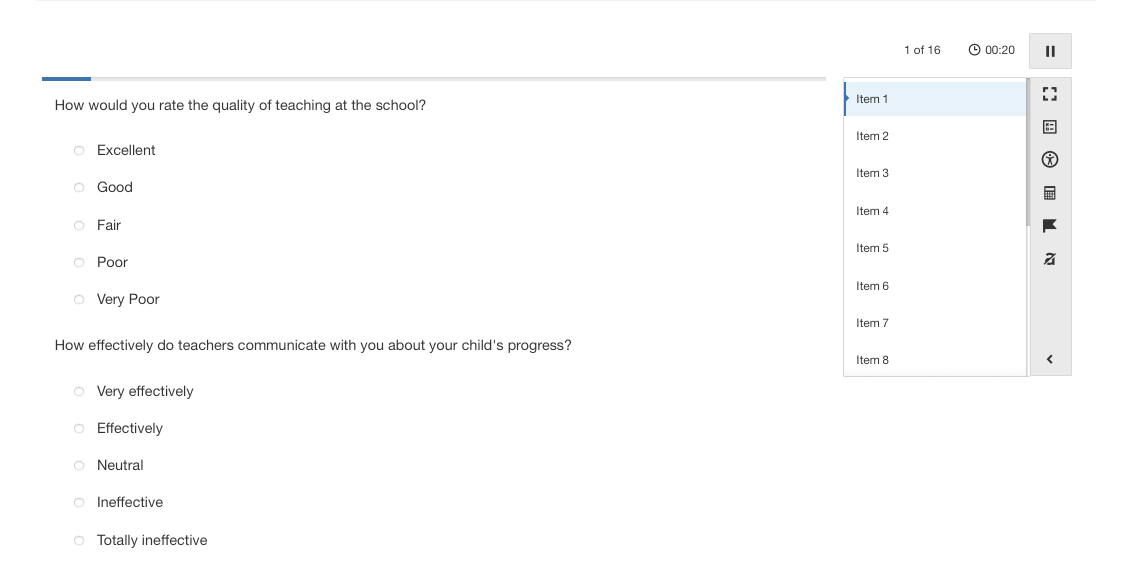
Task: Jump to Item 5 in list
Action: pyautogui.click(x=935, y=248)
